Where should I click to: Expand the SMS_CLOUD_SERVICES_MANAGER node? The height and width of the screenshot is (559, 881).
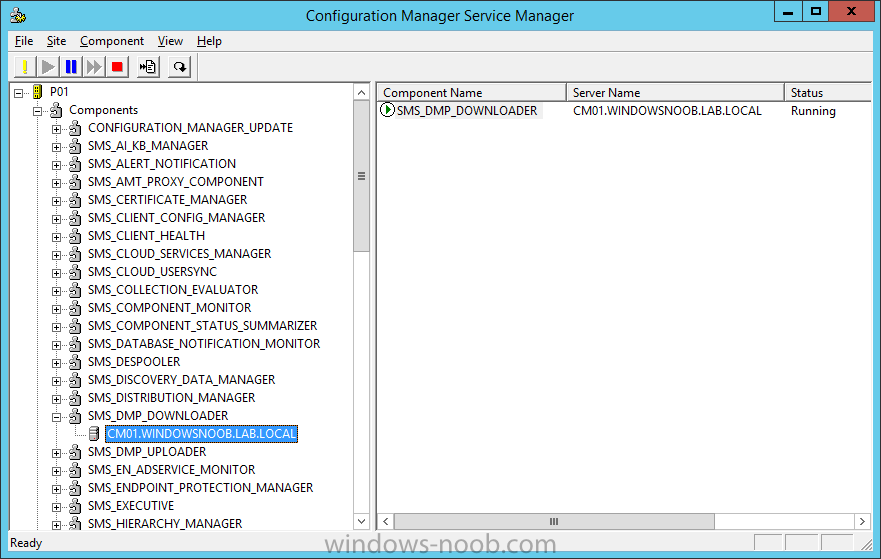(x=56, y=255)
